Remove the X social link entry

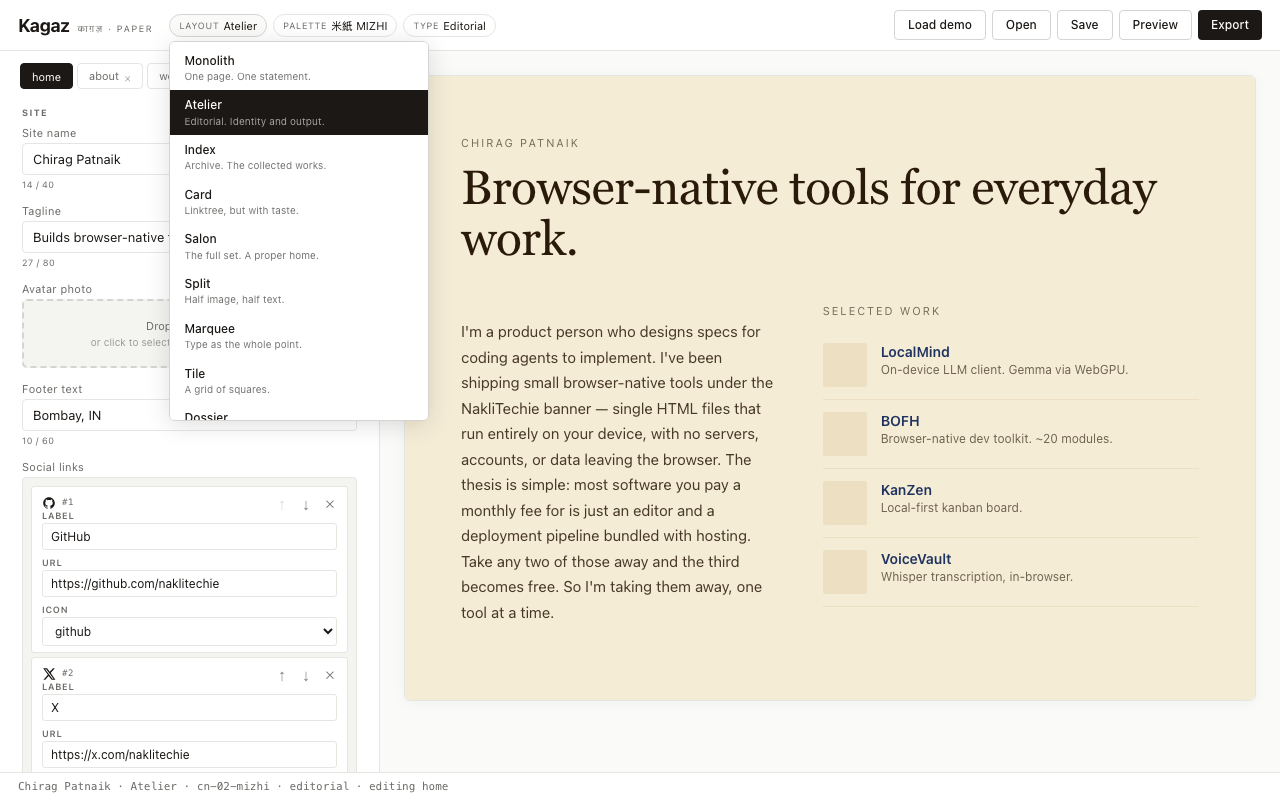click(330, 675)
